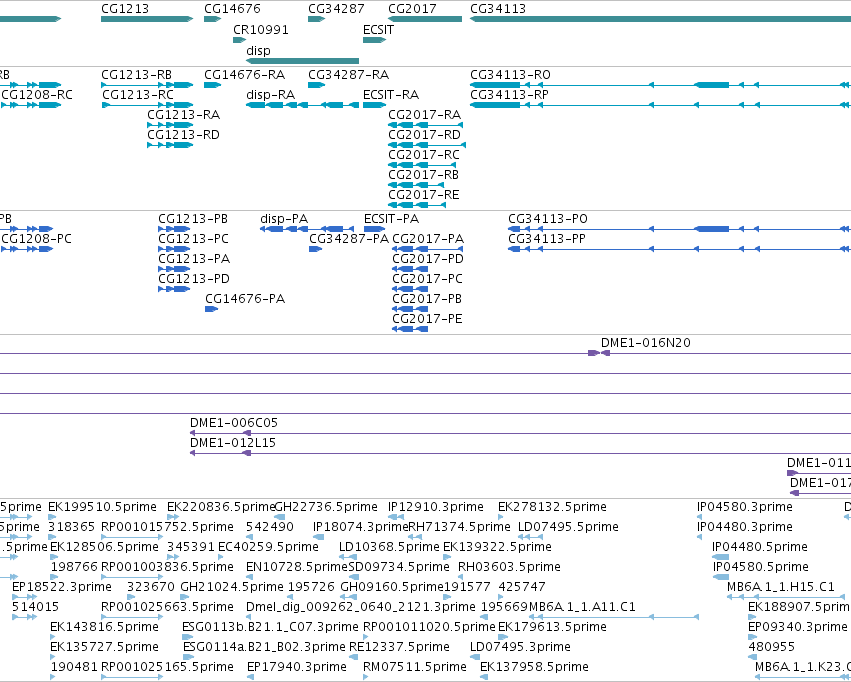851x682 pixels.
Task: Select the CG34113 gene label in top track
Action: tap(498, 9)
